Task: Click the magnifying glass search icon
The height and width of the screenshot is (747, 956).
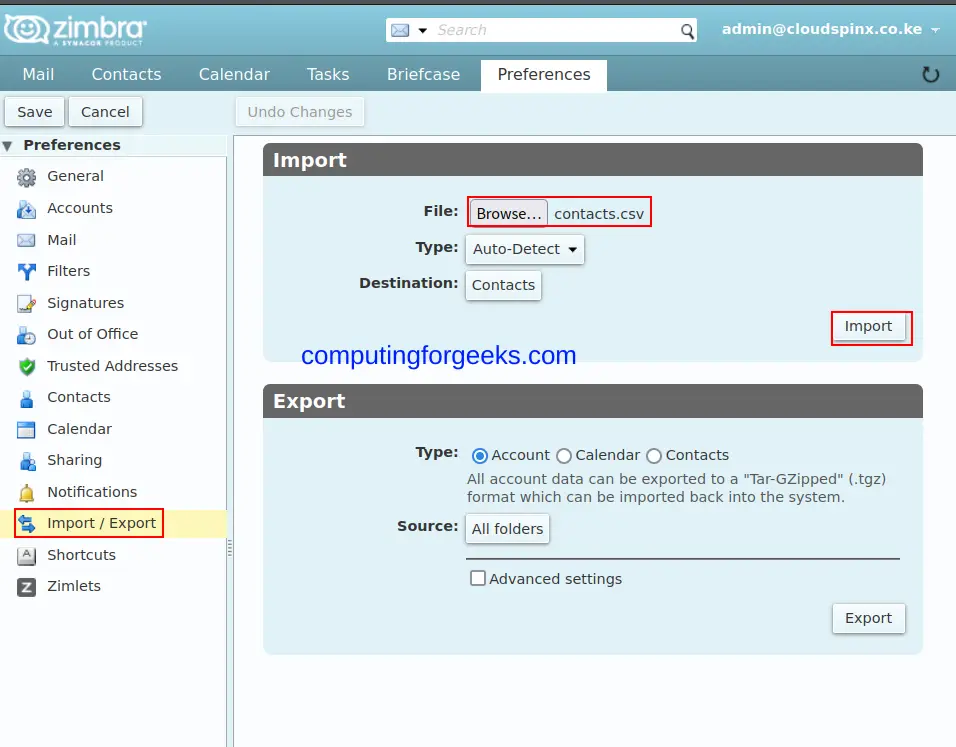Action: [687, 30]
